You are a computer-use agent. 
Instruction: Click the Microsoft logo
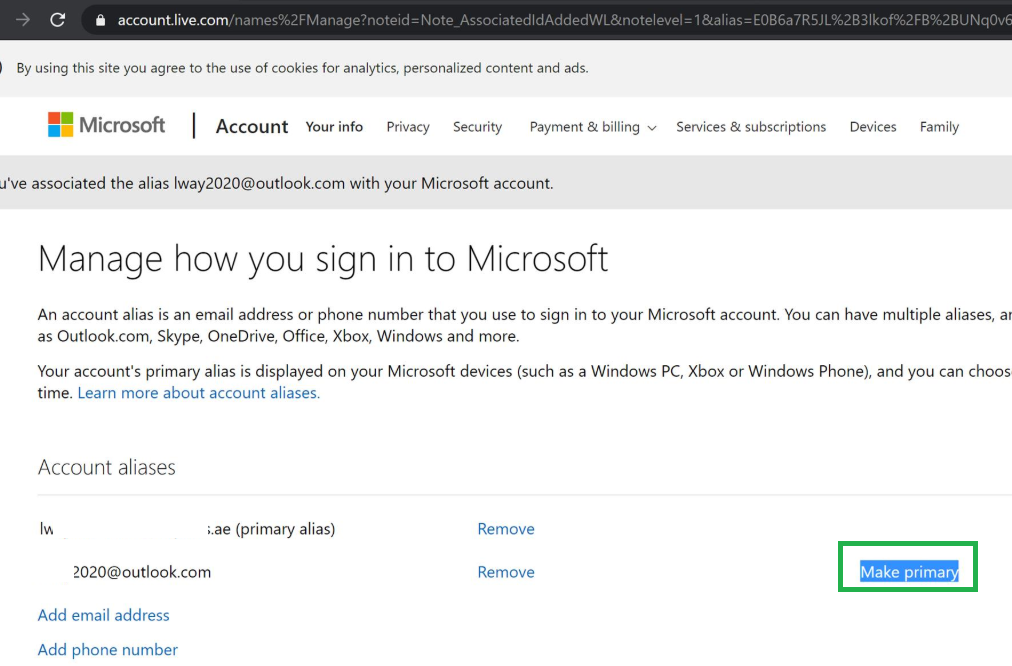pos(106,125)
